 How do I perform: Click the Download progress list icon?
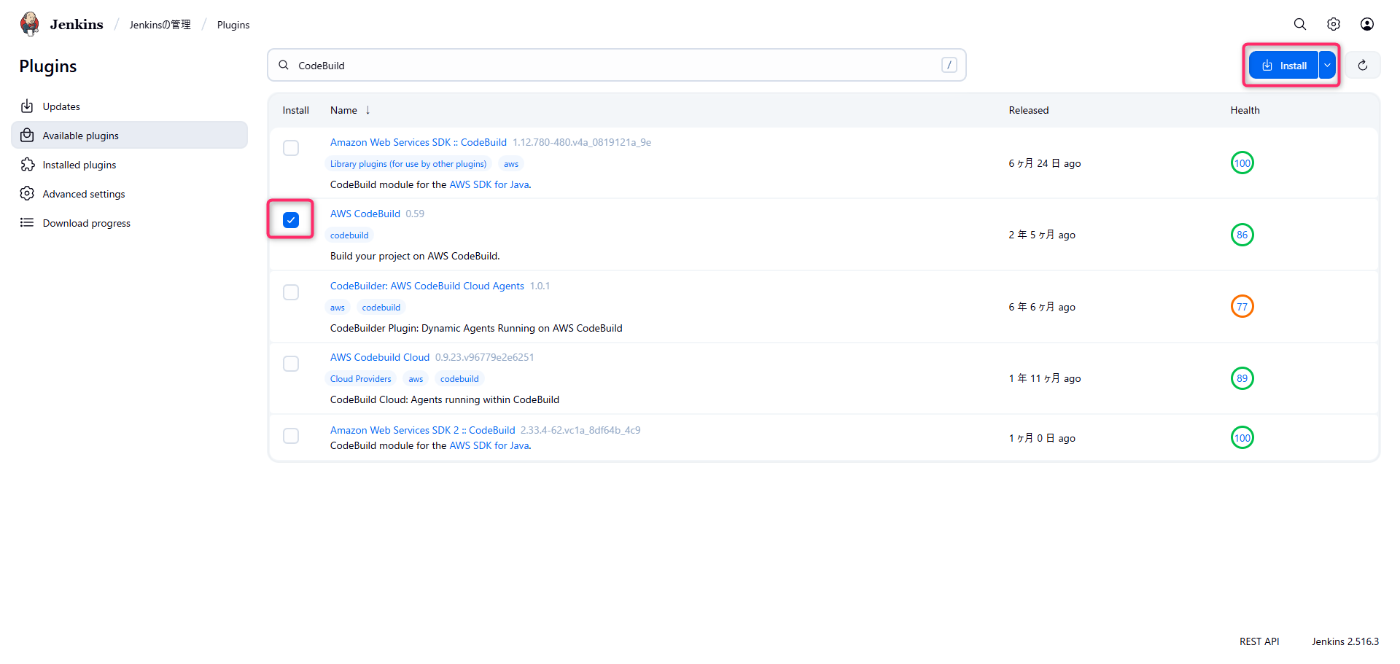coord(27,223)
